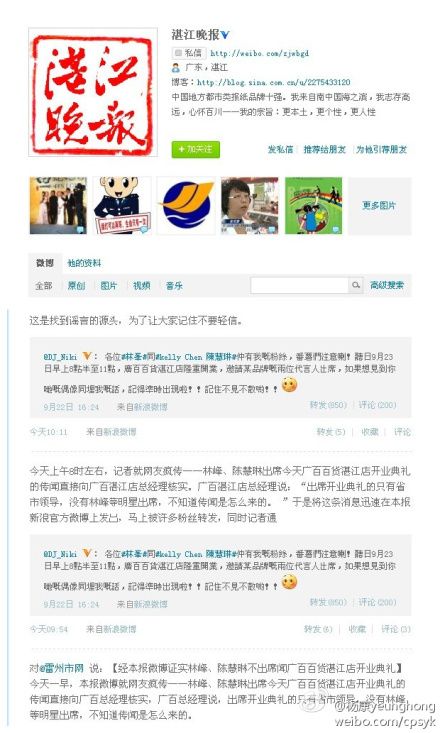Screen dimensions: 440x733
Task: Switch to the 他的资料 tab
Action: point(84,263)
